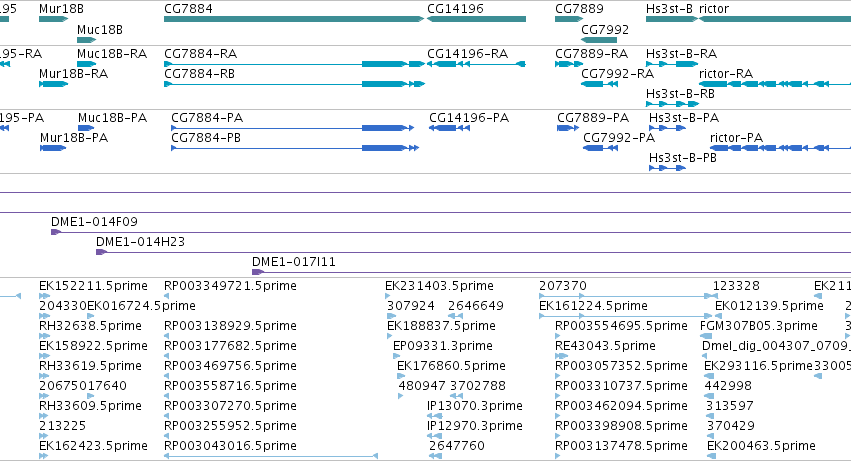The width and height of the screenshot is (851, 461).
Task: Select EST IP13070.3prime
Action: click(475, 406)
